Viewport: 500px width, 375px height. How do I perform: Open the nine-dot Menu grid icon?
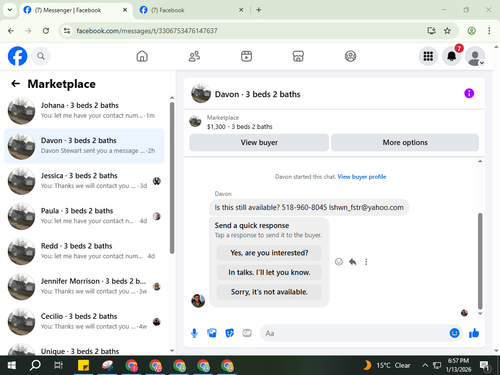tap(428, 56)
